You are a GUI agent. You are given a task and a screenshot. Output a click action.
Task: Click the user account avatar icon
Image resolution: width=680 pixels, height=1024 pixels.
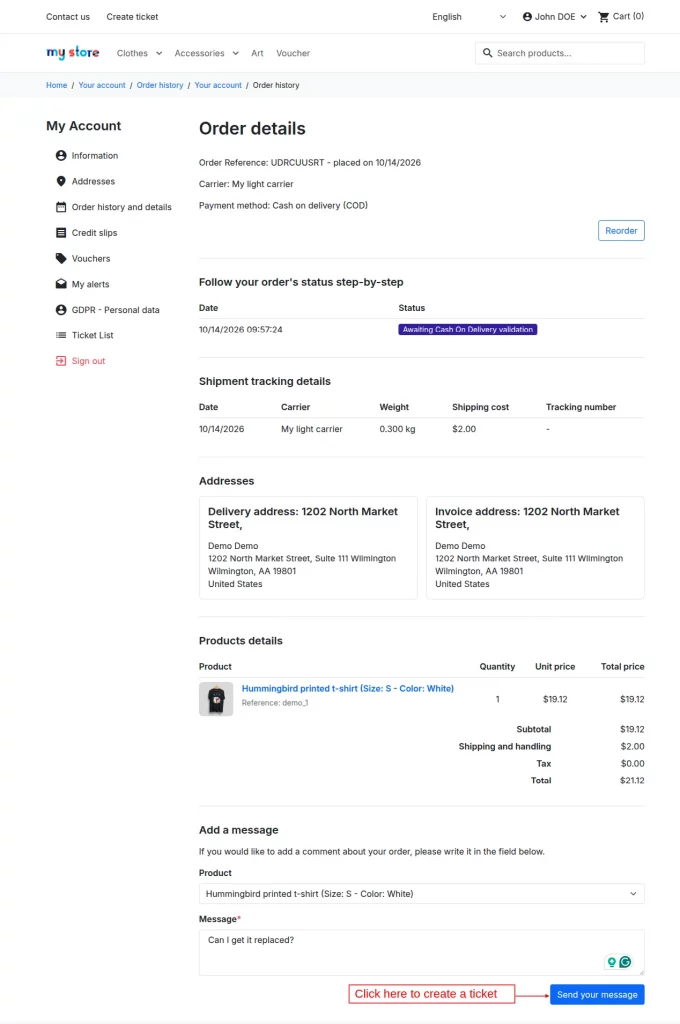527,17
